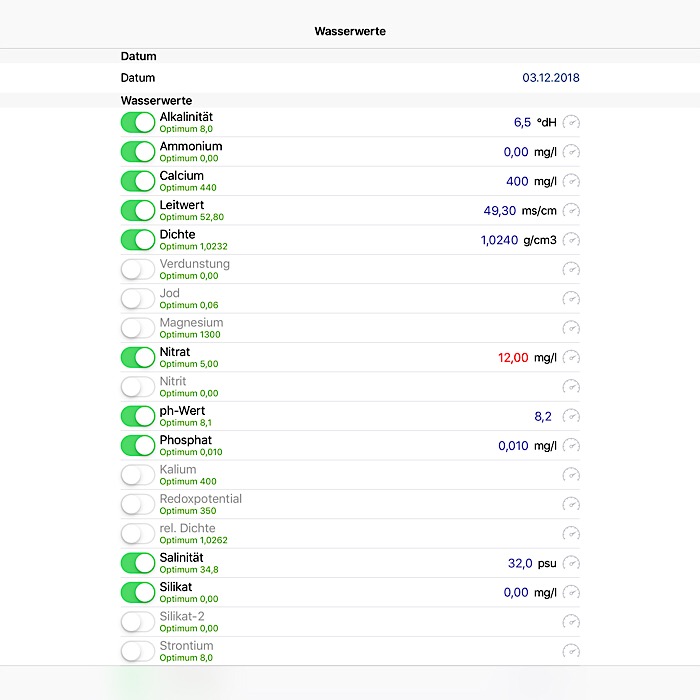Select the gauge icon beside ph-Wert
The height and width of the screenshot is (700, 700).
(x=571, y=417)
